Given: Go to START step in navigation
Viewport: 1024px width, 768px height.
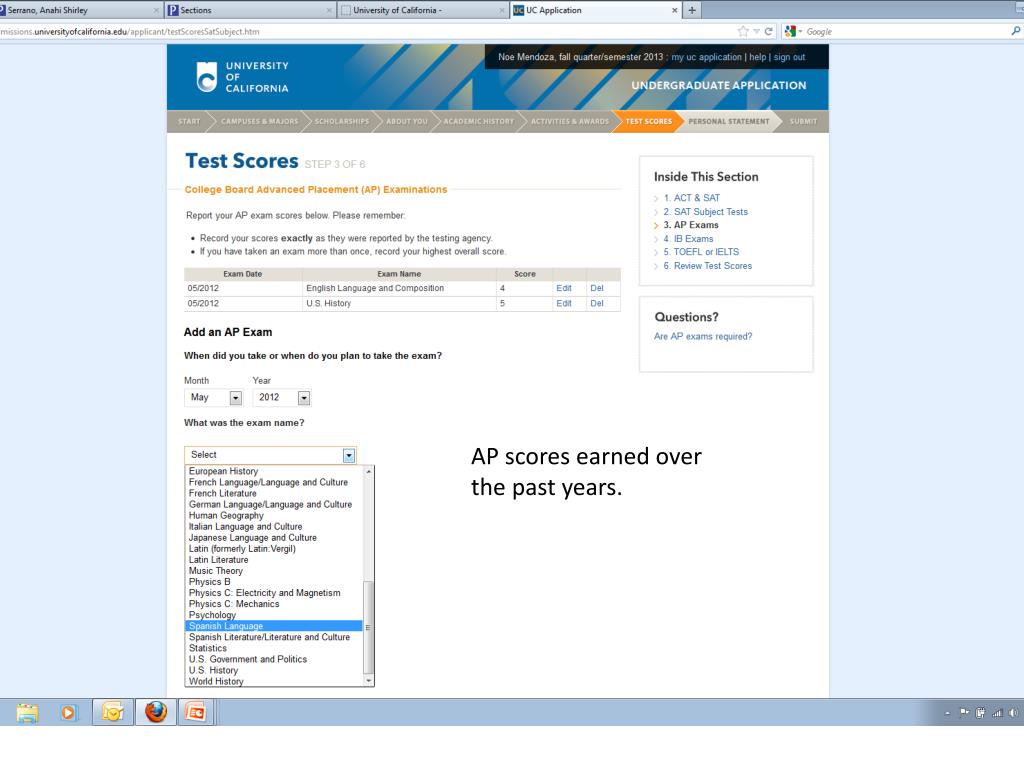Looking at the screenshot, I should point(189,121).
